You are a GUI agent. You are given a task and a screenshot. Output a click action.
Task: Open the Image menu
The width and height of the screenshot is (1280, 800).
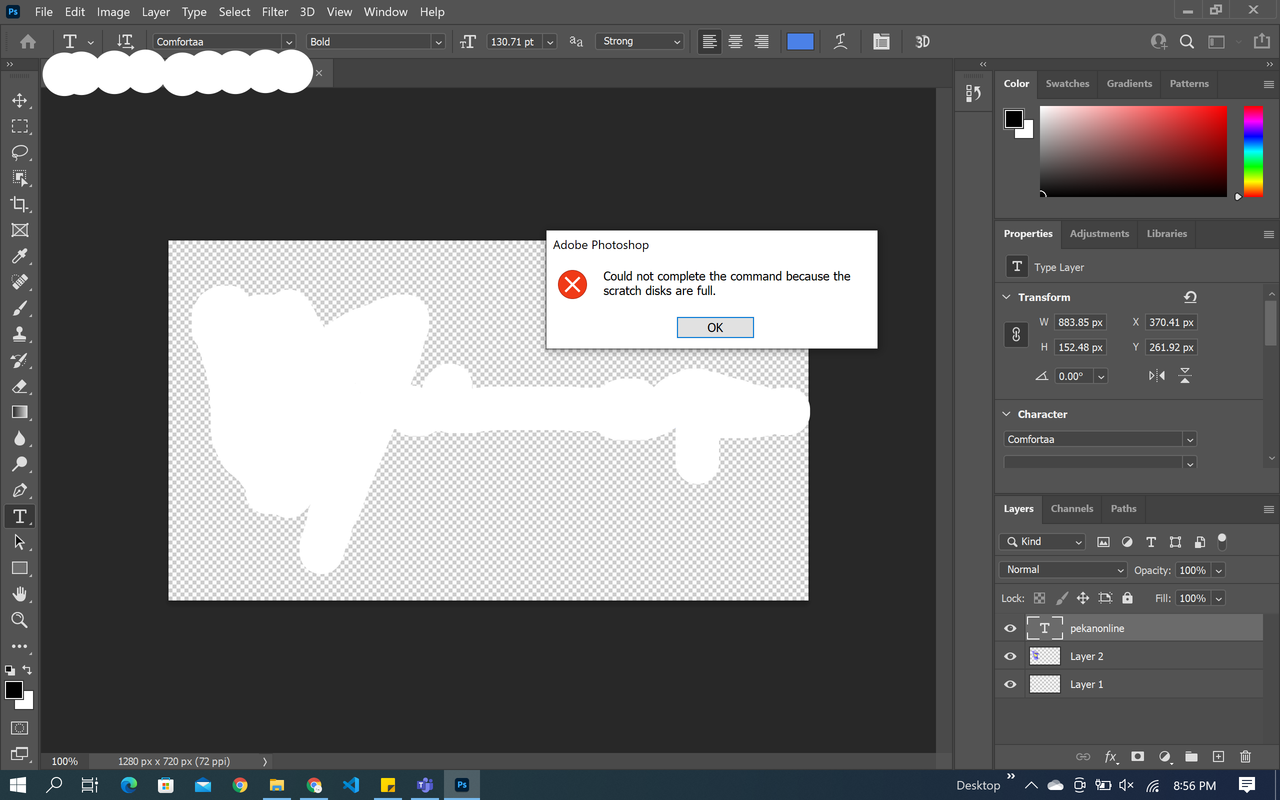point(113,12)
